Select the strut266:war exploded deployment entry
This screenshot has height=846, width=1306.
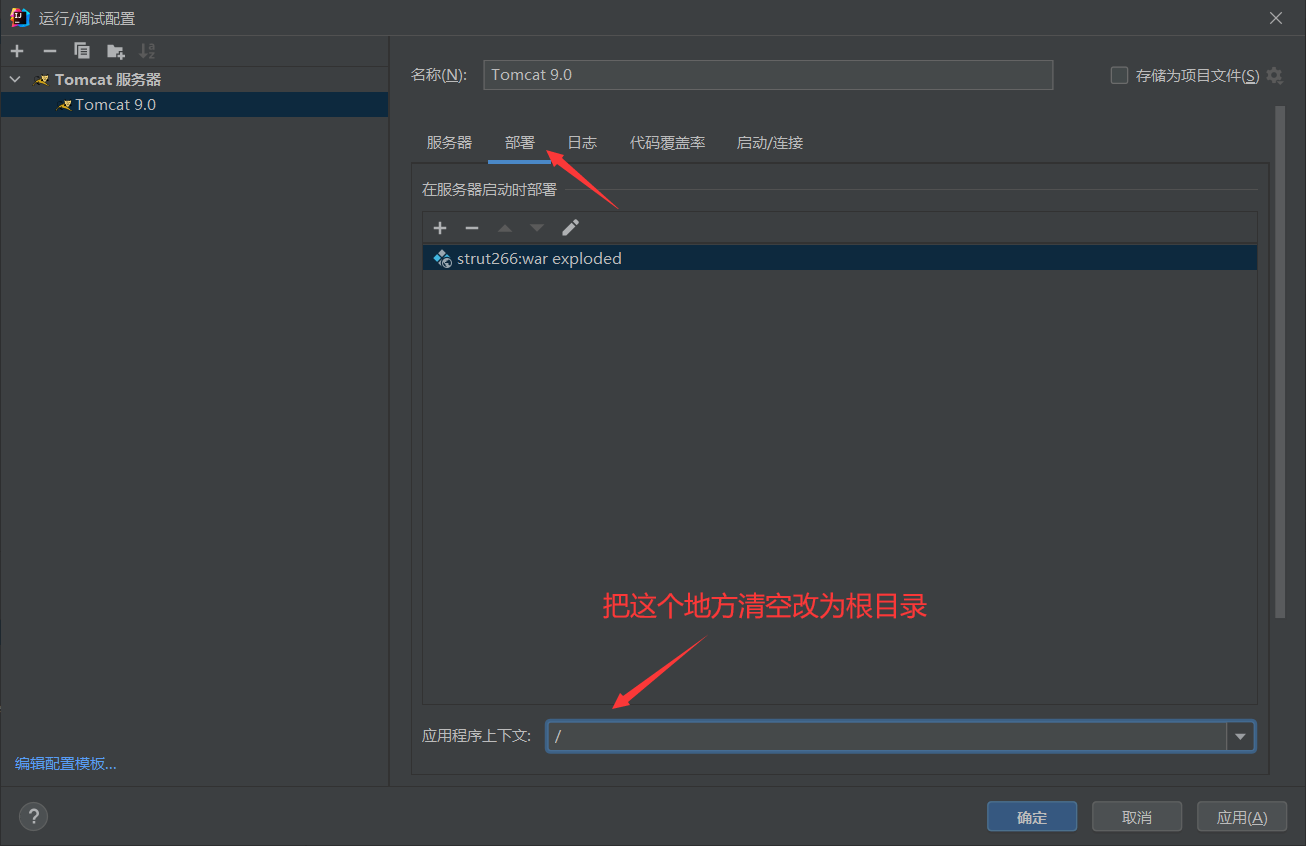coord(840,258)
